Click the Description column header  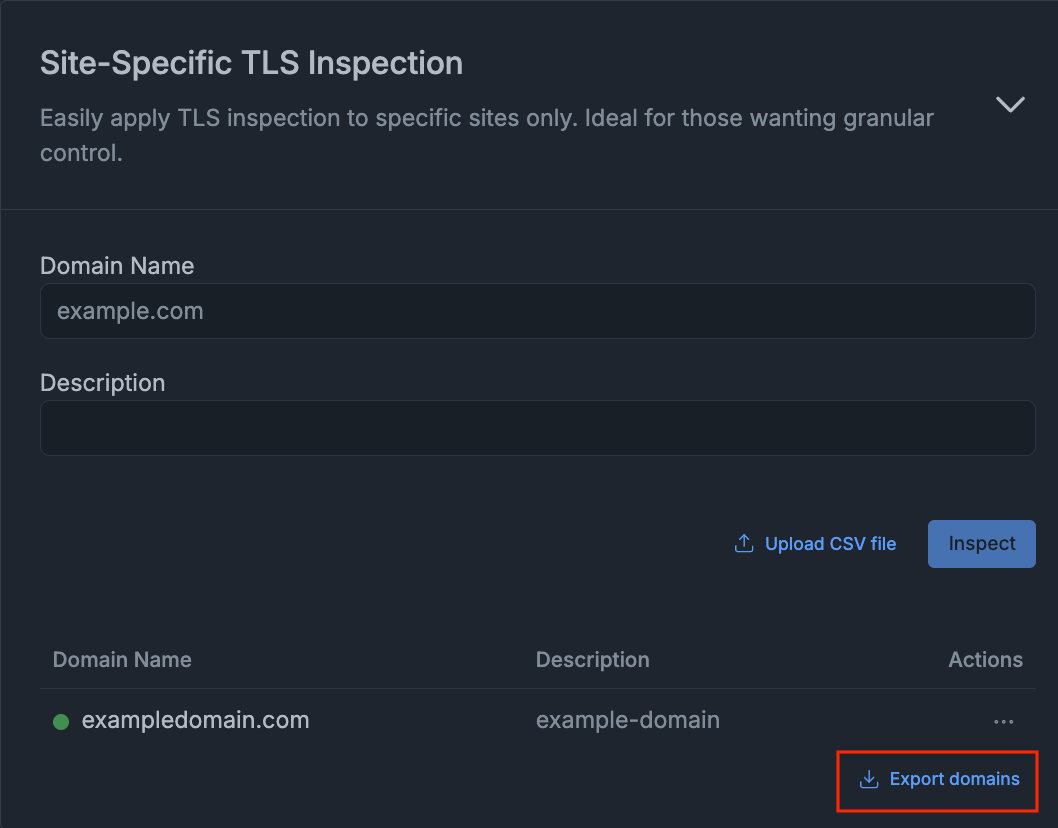coord(592,659)
